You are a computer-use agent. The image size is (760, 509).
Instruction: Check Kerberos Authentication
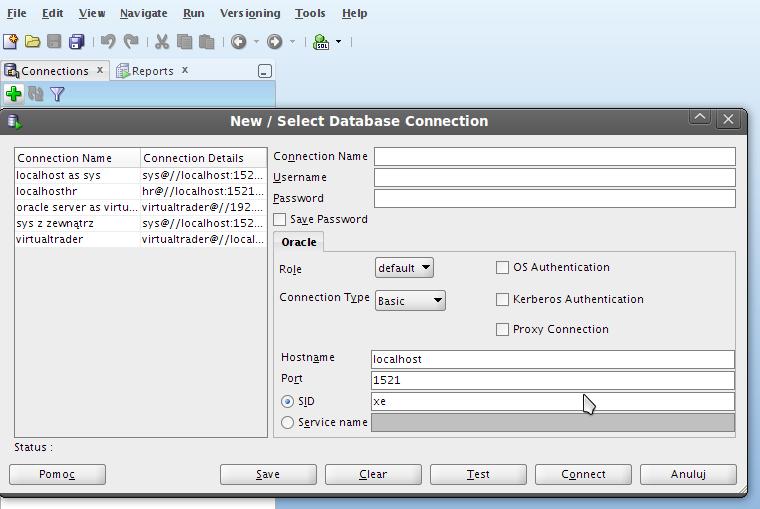[502, 300]
